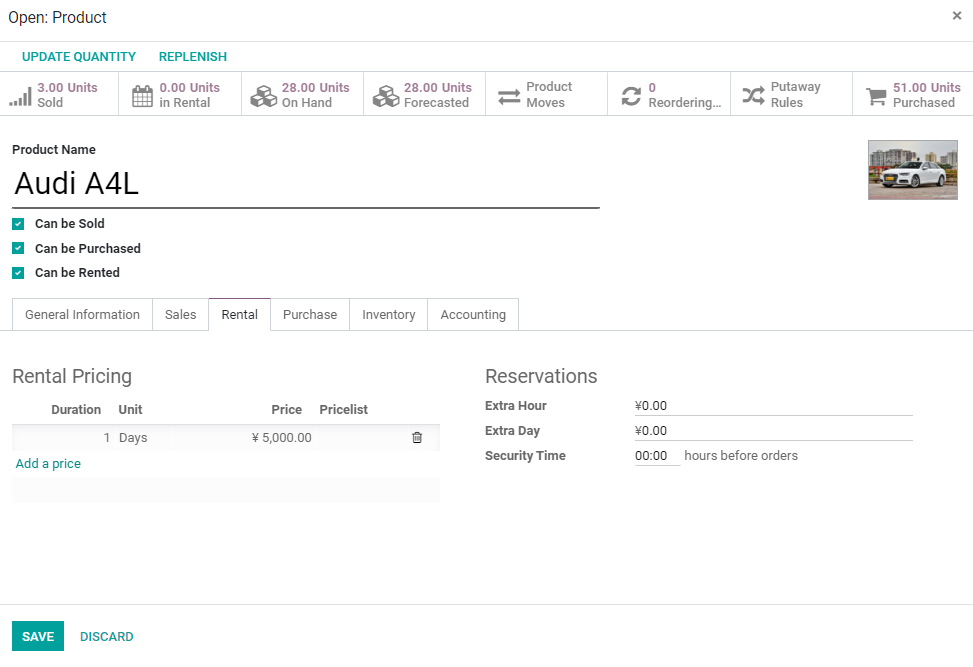Disable the Can be Rented checkbox
This screenshot has width=973, height=667.
click(x=18, y=273)
